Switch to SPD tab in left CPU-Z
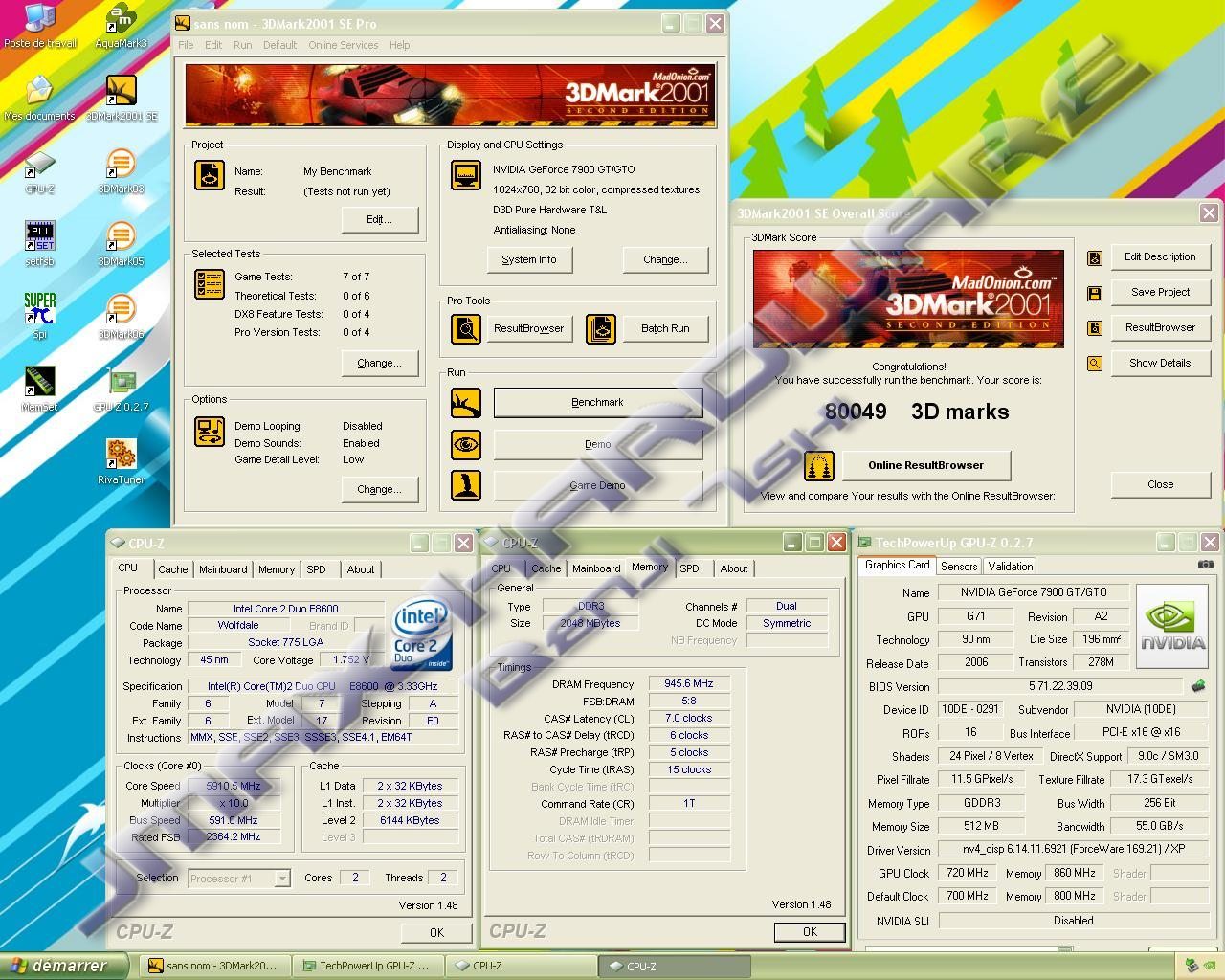 [316, 569]
